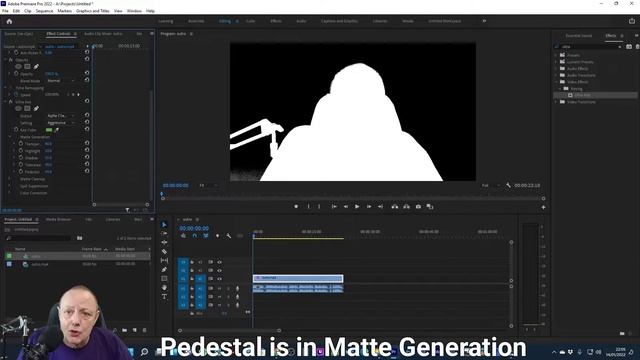Click Add Marker in the Program Monitor
The height and width of the screenshot is (360, 640).
tap(296, 207)
